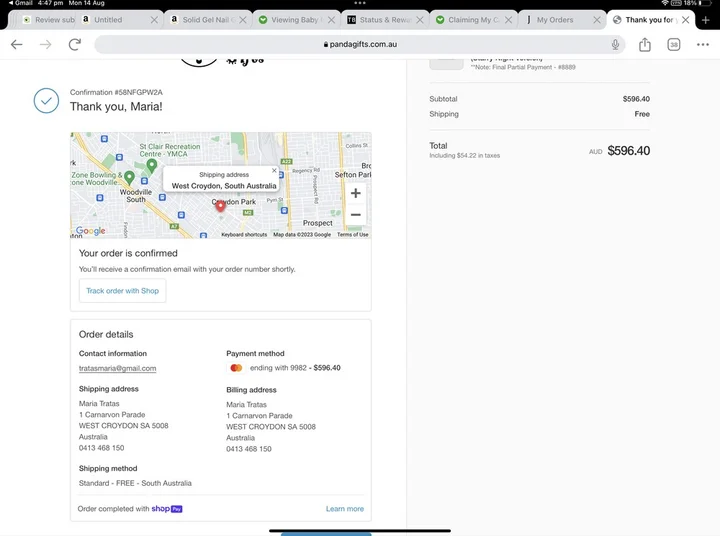Zoom out on the map
This screenshot has width=720, height=536.
[355, 215]
